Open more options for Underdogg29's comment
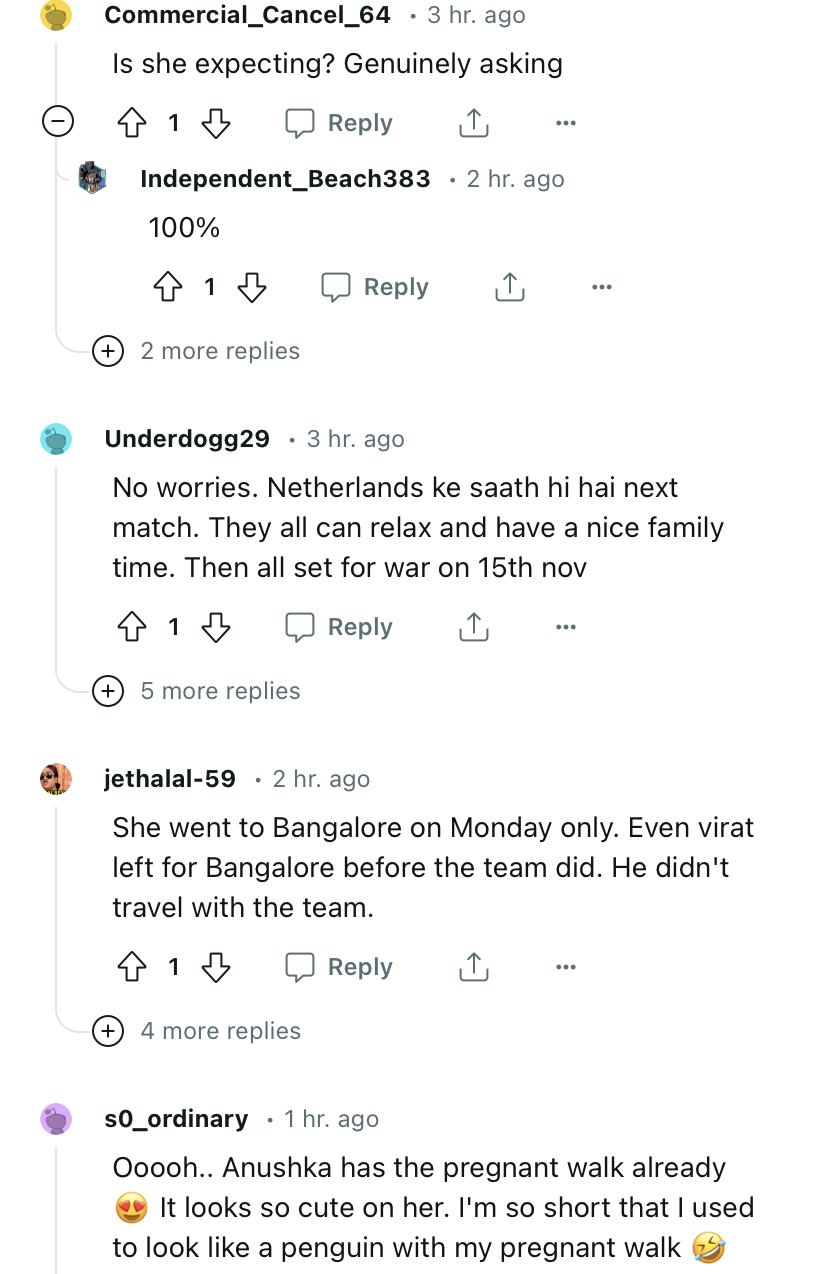Image resolution: width=828 pixels, height=1274 pixels. [x=565, y=627]
